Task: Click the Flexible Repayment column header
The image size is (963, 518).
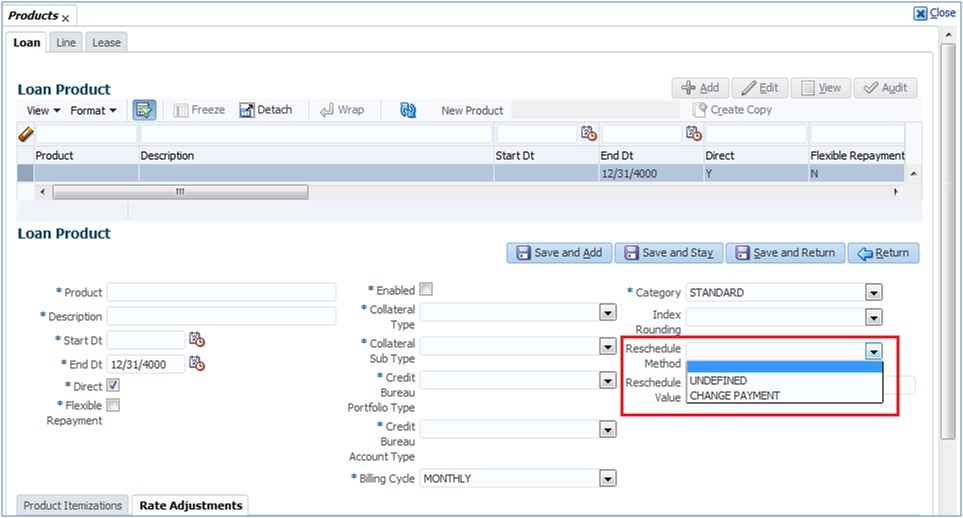Action: tap(857, 155)
